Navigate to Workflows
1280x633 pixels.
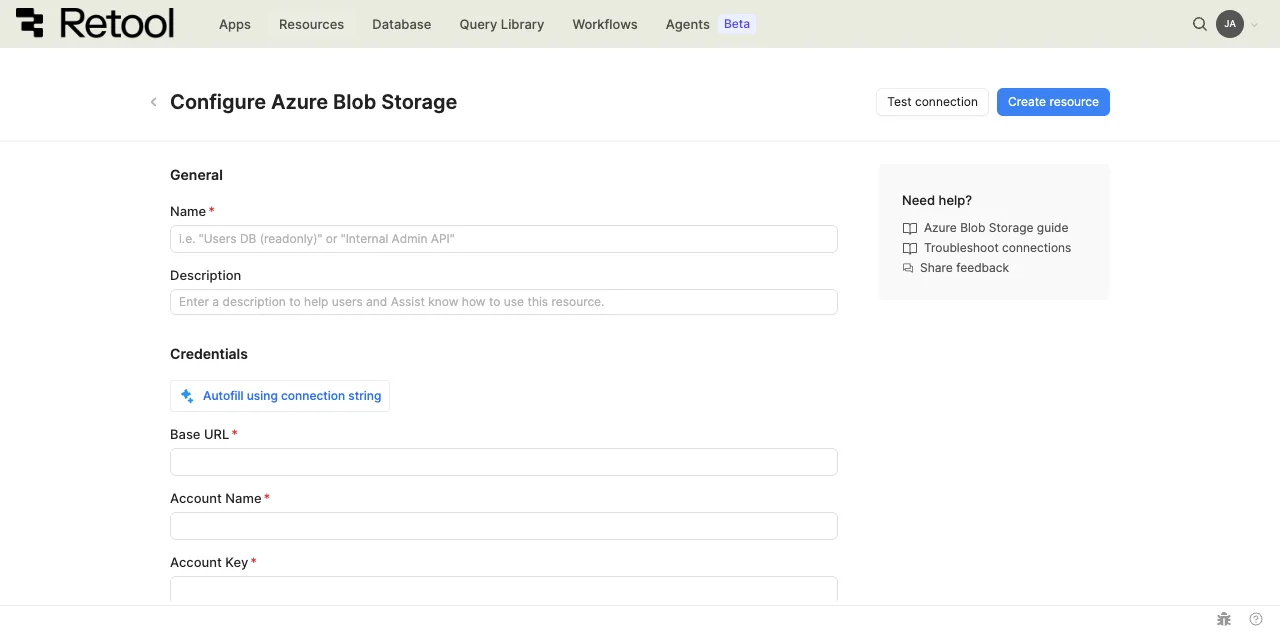click(x=604, y=24)
